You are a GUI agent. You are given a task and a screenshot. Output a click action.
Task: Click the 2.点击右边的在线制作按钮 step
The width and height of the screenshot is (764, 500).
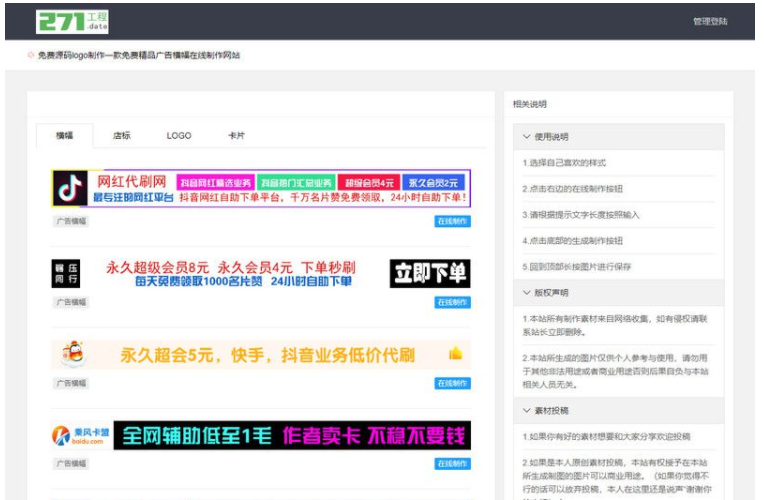572,189
